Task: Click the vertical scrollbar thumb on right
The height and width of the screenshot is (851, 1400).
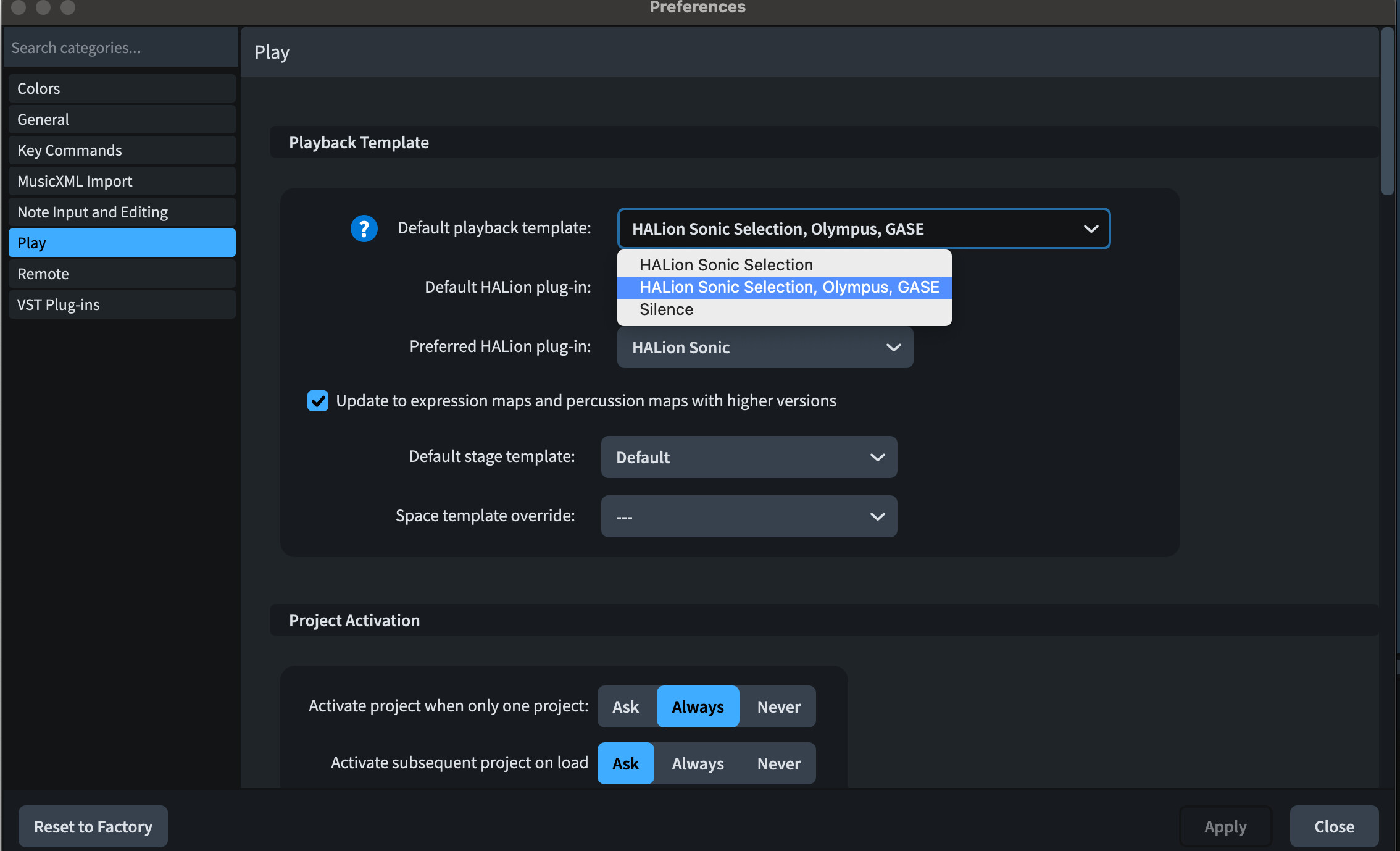Action: 1387,111
